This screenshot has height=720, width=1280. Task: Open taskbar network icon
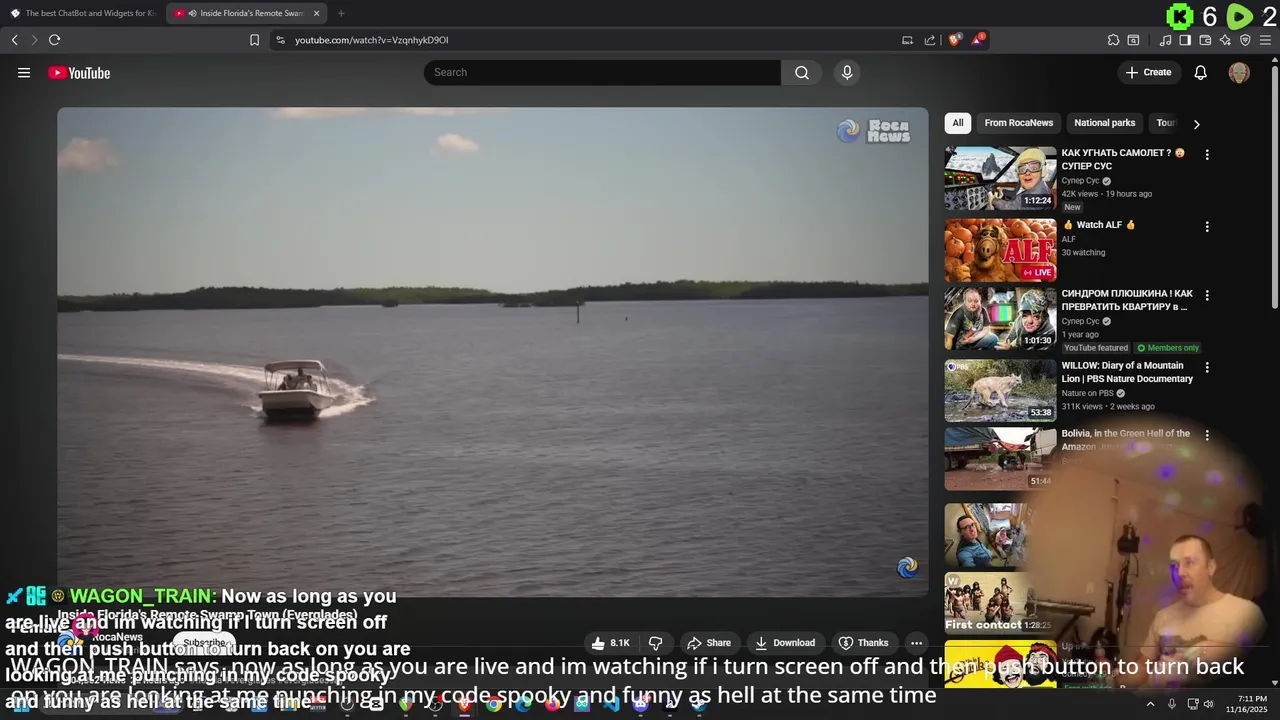click(1193, 704)
